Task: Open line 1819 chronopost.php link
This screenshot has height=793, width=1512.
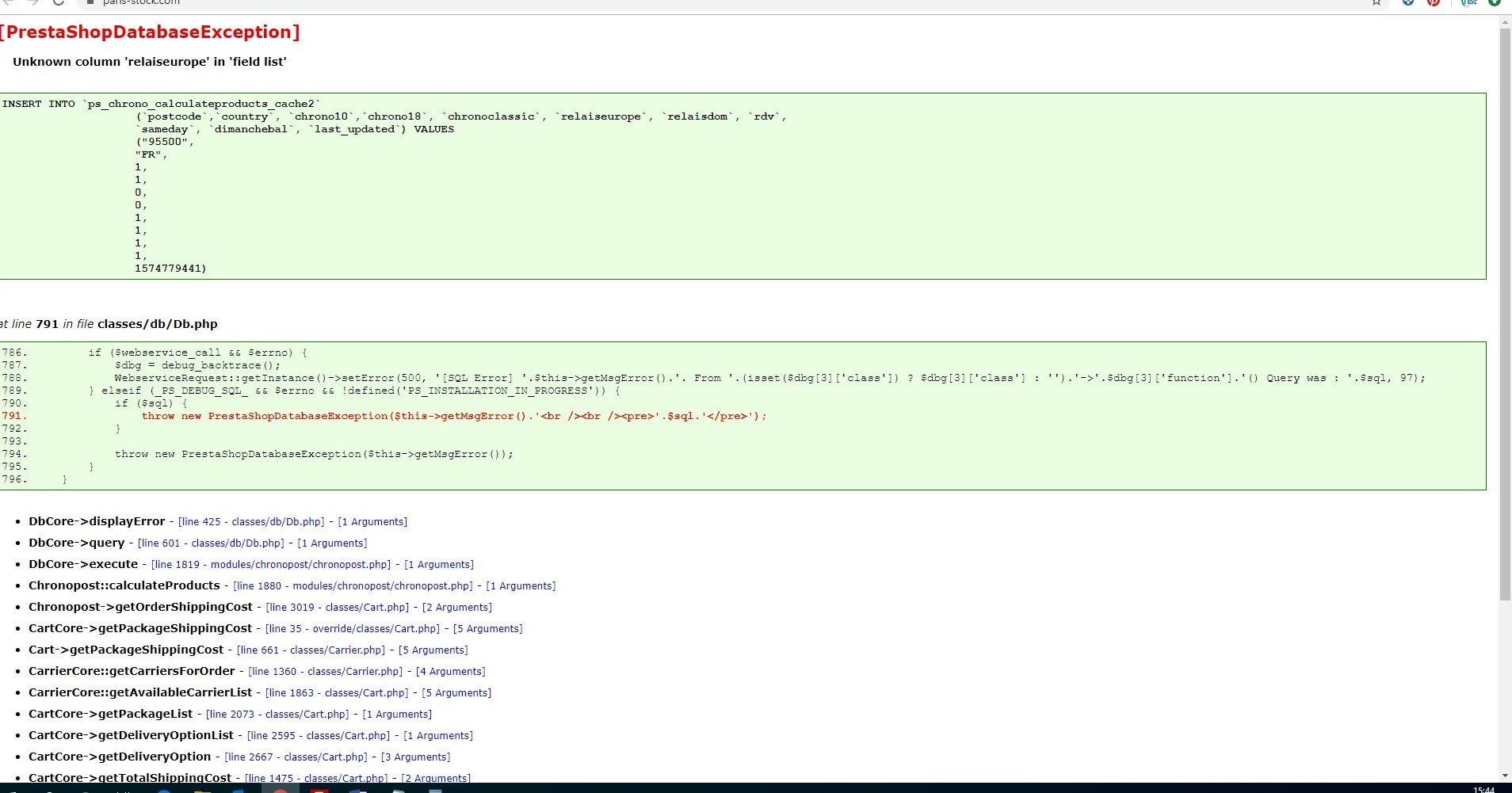Action: coord(271,565)
